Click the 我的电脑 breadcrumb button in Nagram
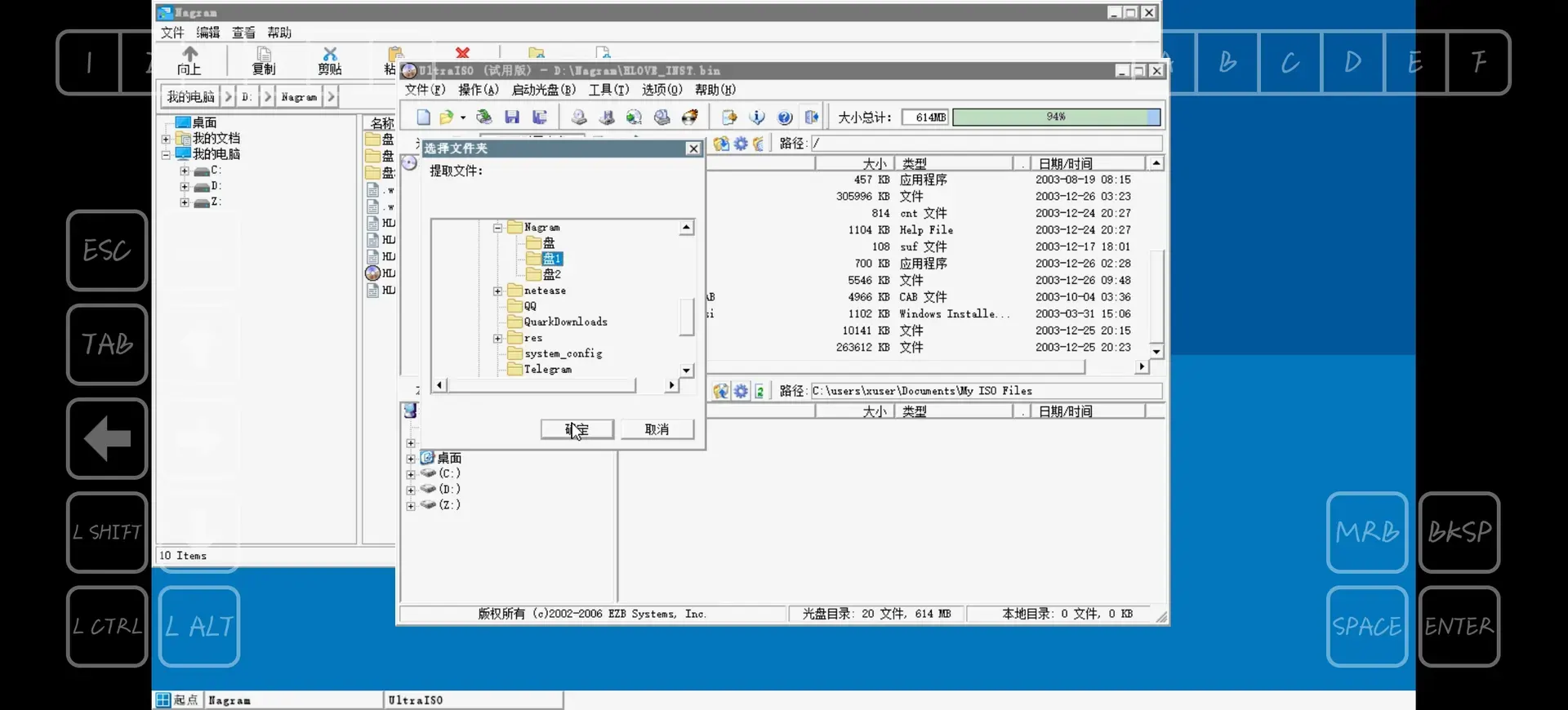This screenshot has width=1568, height=710. 191,97
